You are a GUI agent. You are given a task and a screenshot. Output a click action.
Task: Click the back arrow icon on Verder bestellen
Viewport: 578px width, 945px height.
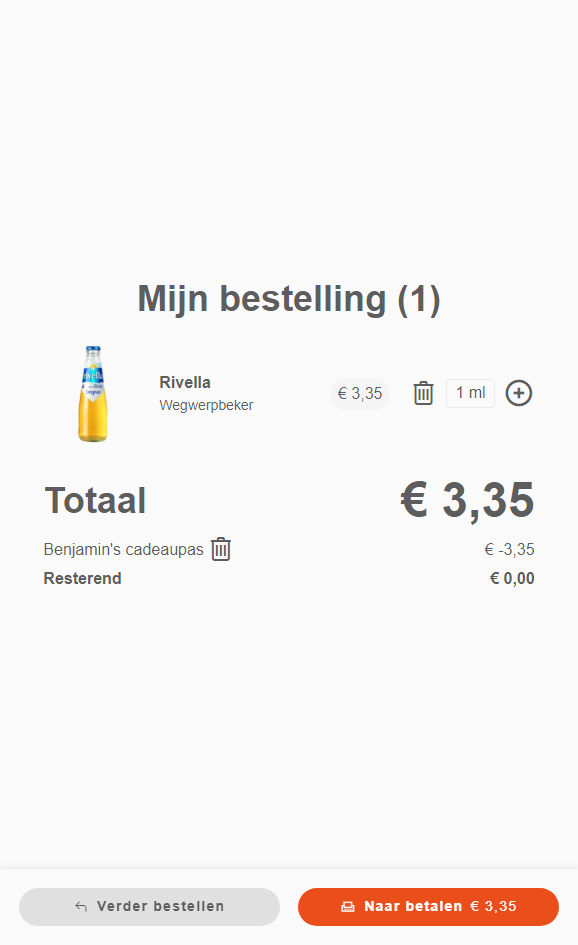pos(81,906)
